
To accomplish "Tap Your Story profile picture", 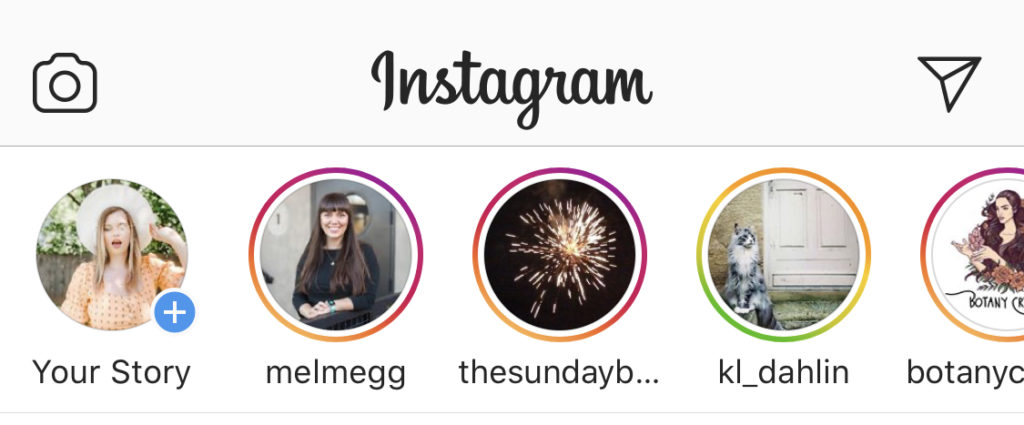I will point(112,255).
